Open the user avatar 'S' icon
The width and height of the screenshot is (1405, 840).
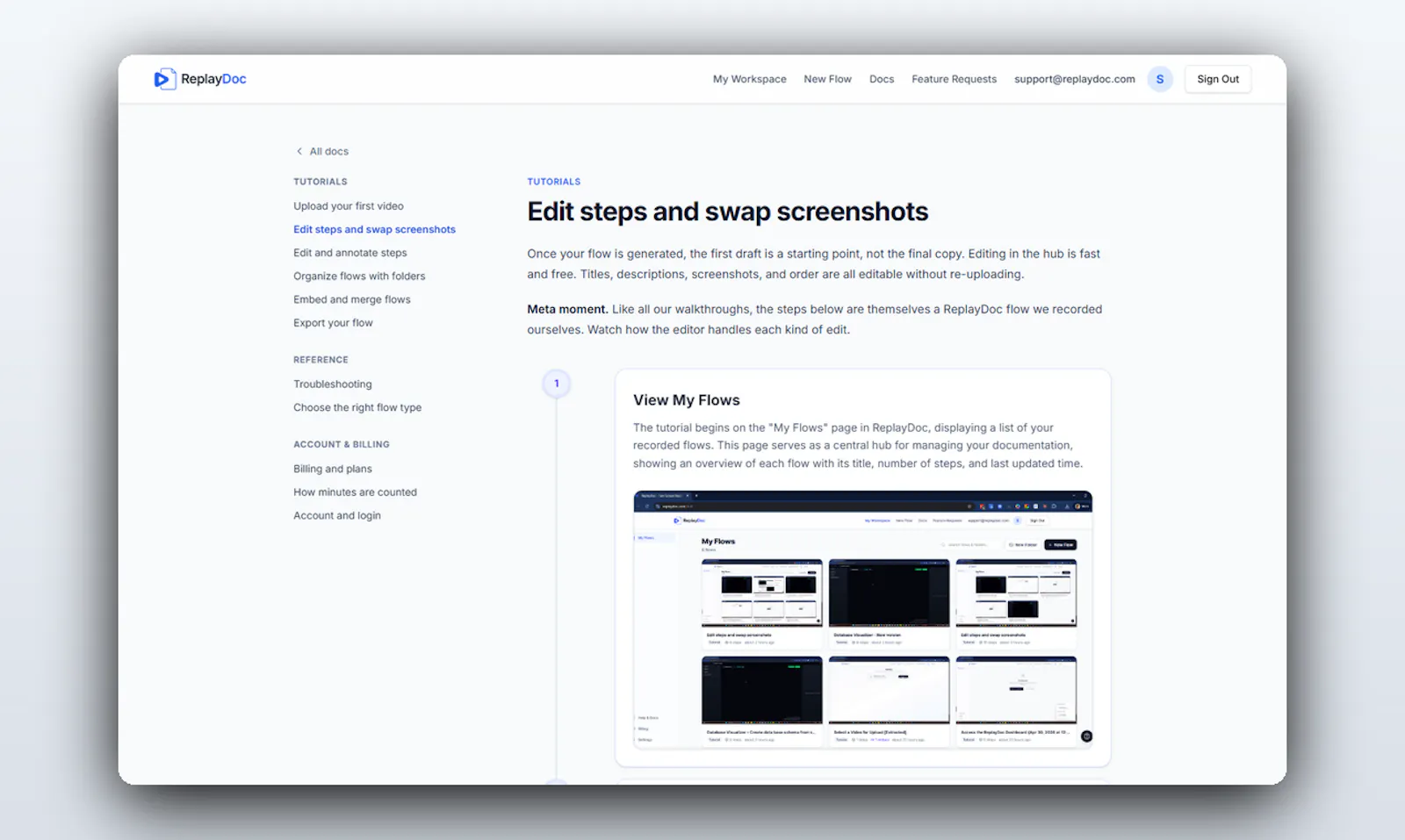1160,79
